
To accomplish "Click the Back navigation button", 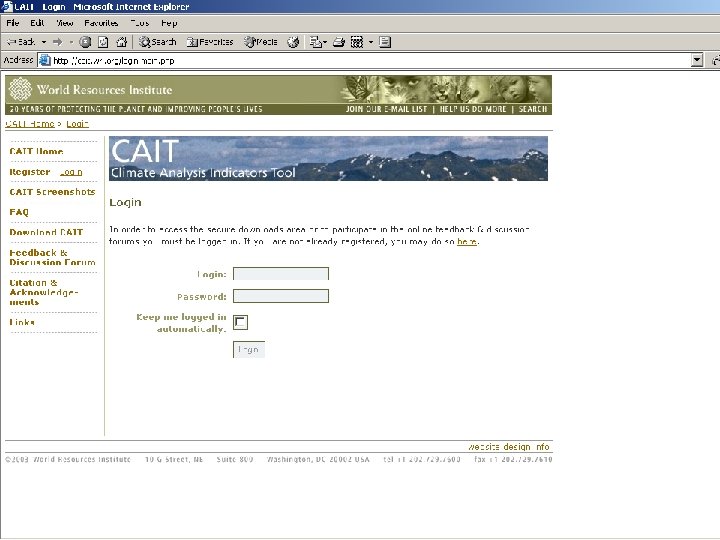I will (x=21, y=42).
